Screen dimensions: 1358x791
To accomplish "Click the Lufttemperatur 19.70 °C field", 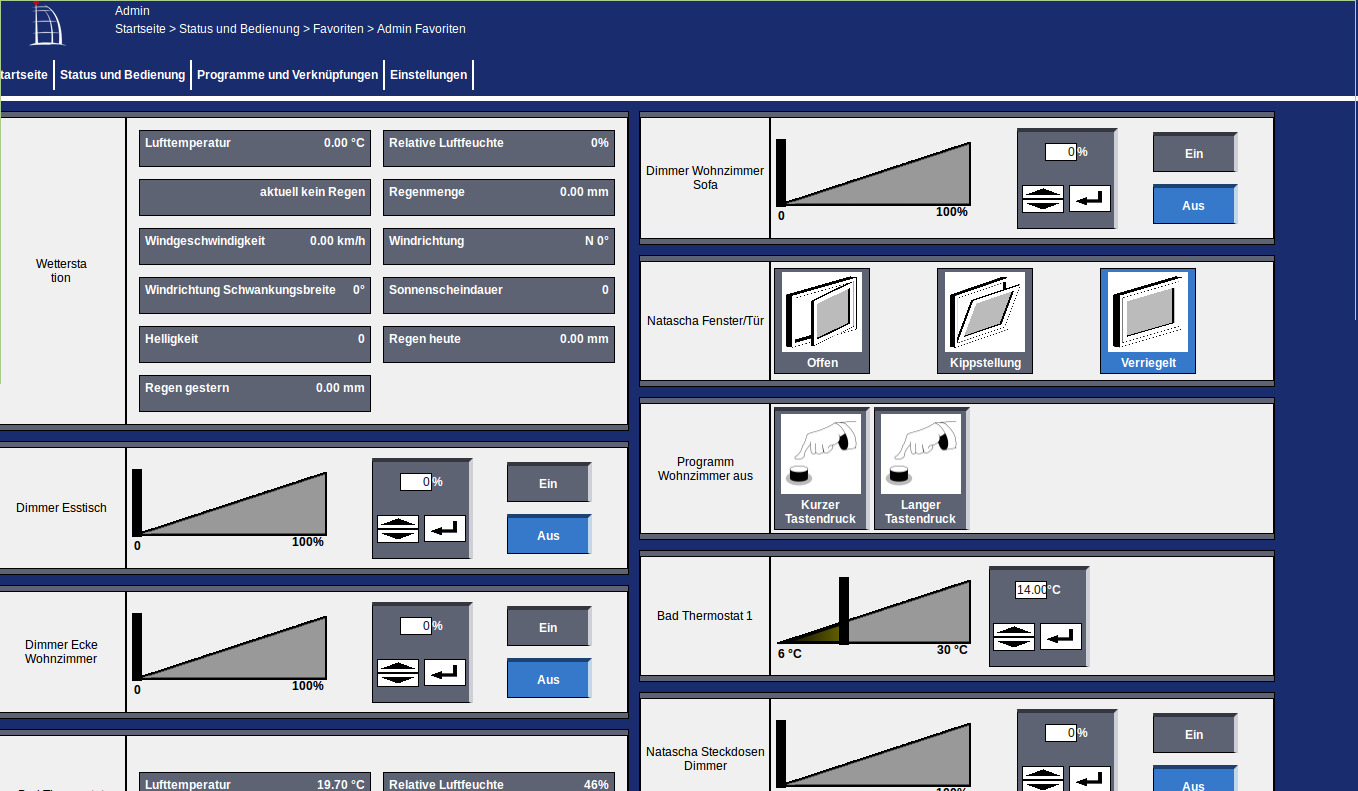I will (x=255, y=782).
